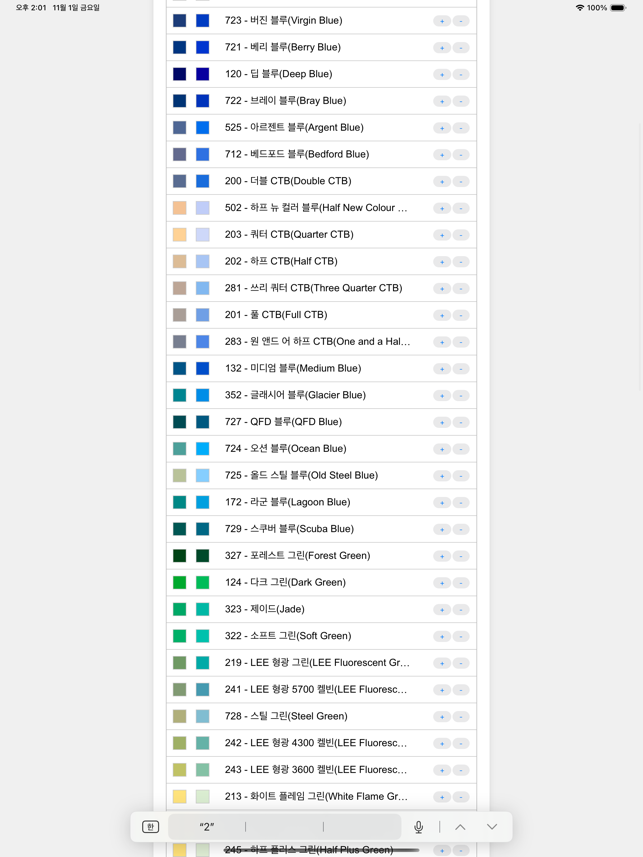The image size is (643, 857).
Task: Select the row 725 - 올드 스틸 블루(Old Steel Blue)
Action: [322, 476]
